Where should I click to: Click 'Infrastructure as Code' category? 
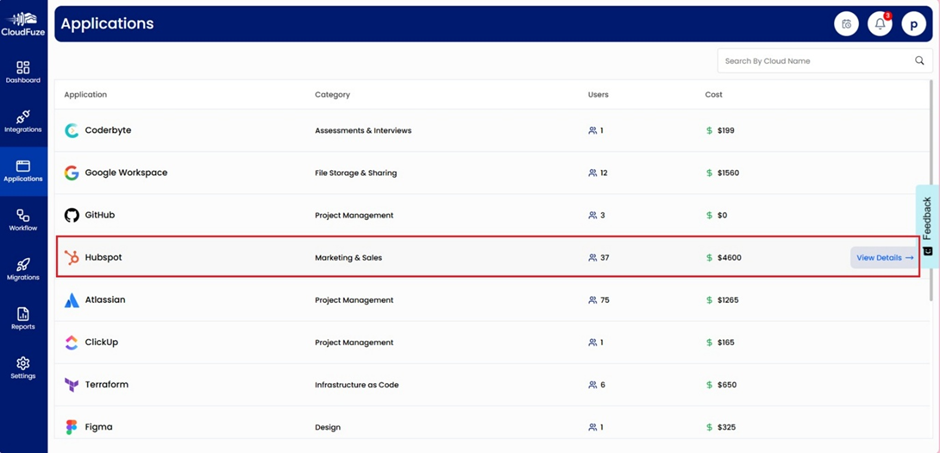[357, 385]
